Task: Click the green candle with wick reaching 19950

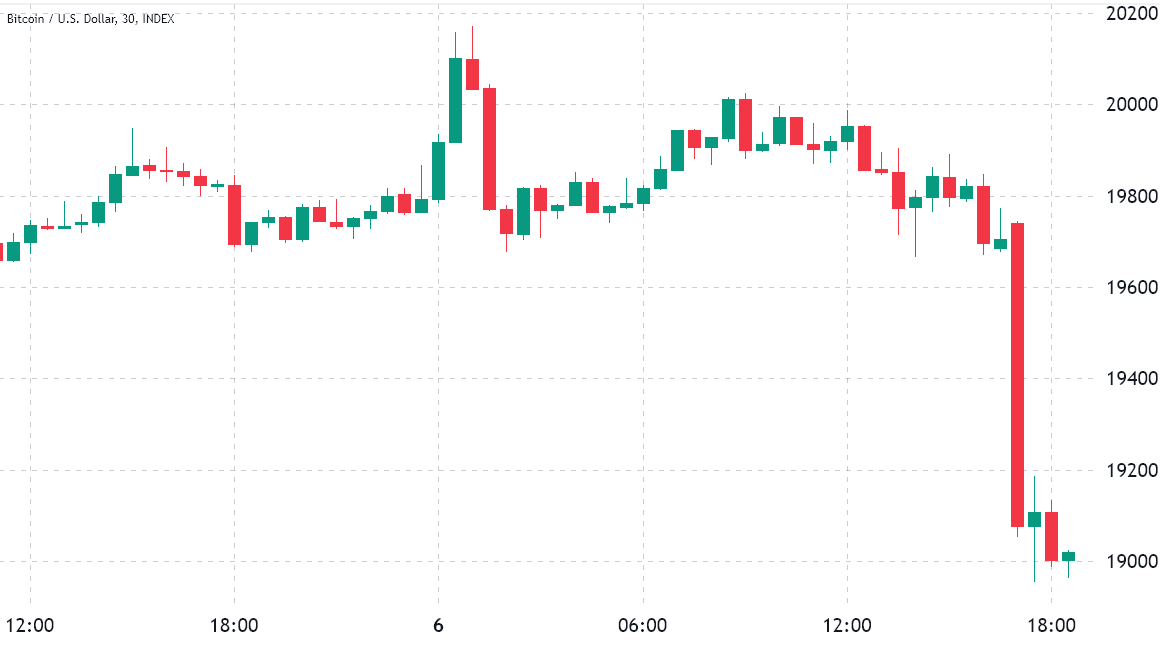Action: tap(132, 170)
